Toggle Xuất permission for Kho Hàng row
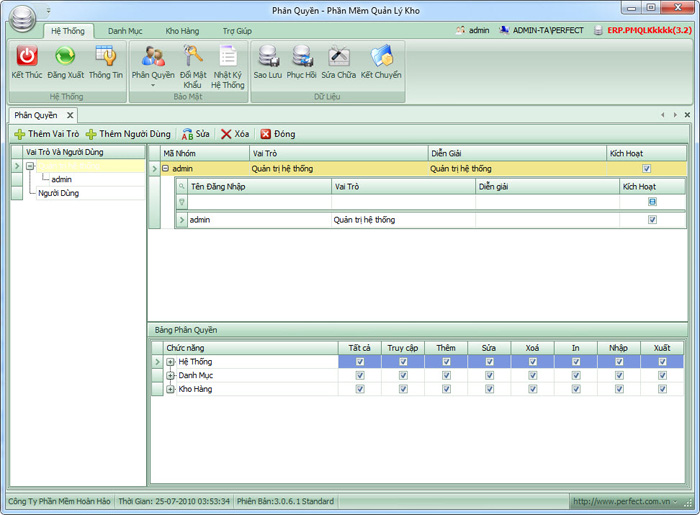 pyautogui.click(x=662, y=389)
